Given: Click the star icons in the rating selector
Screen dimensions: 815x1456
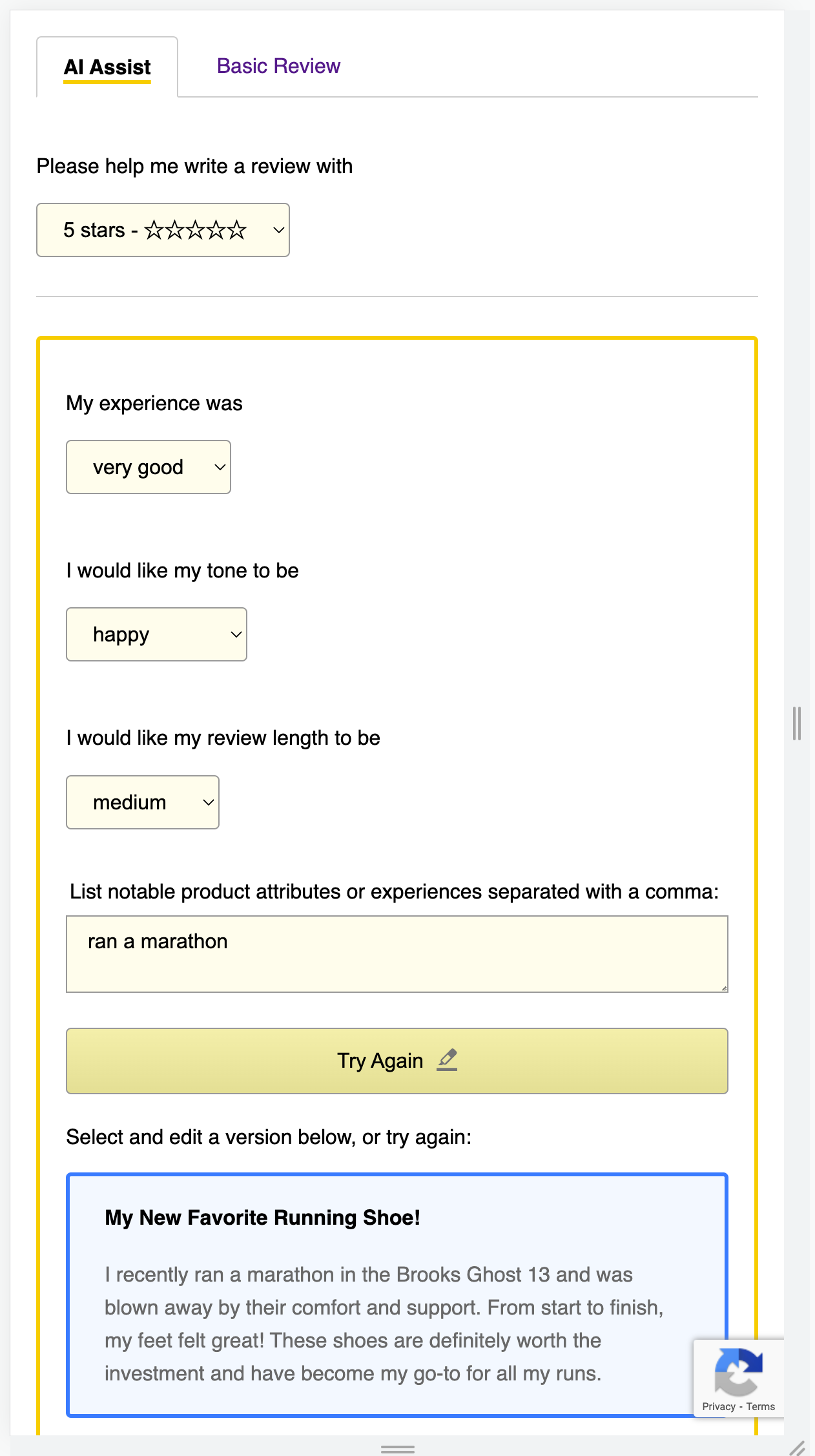Looking at the screenshot, I should [195, 230].
